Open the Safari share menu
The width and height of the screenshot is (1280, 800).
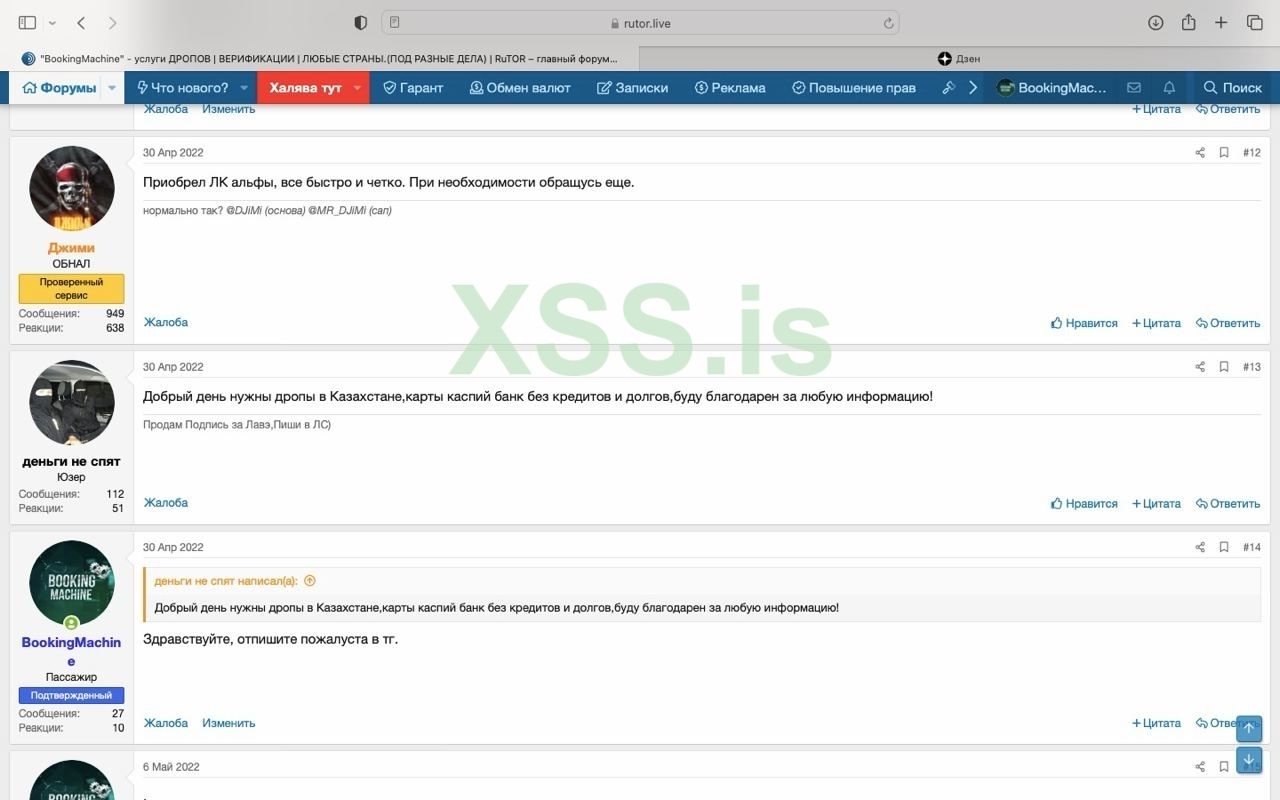coord(1189,23)
